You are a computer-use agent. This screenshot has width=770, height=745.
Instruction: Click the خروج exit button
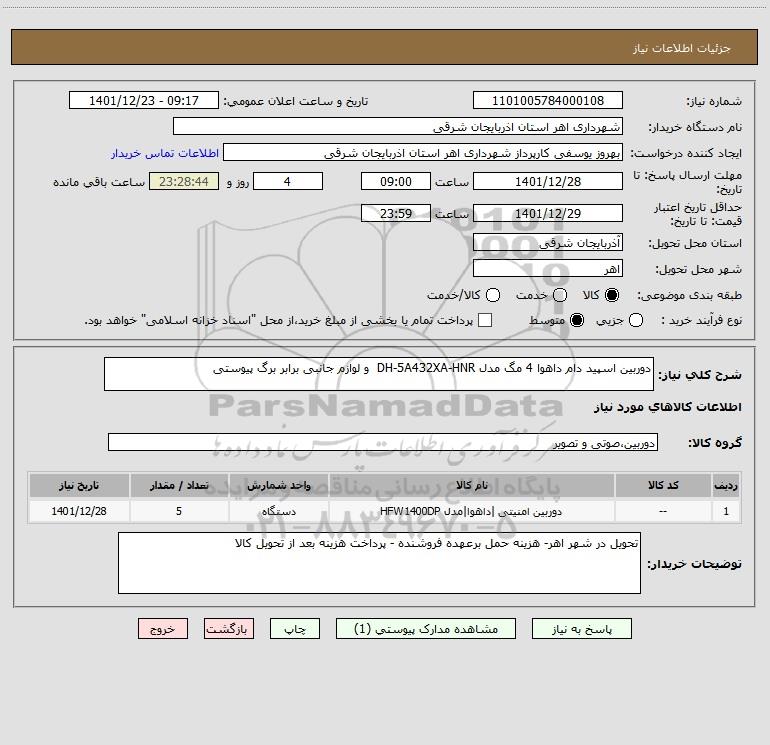point(163,629)
